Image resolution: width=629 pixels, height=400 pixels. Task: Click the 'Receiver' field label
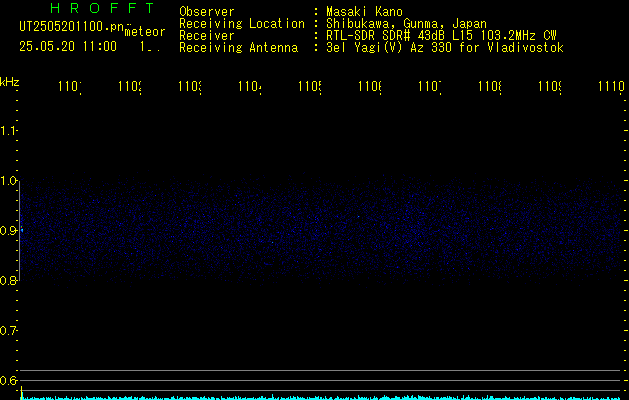tap(207, 36)
